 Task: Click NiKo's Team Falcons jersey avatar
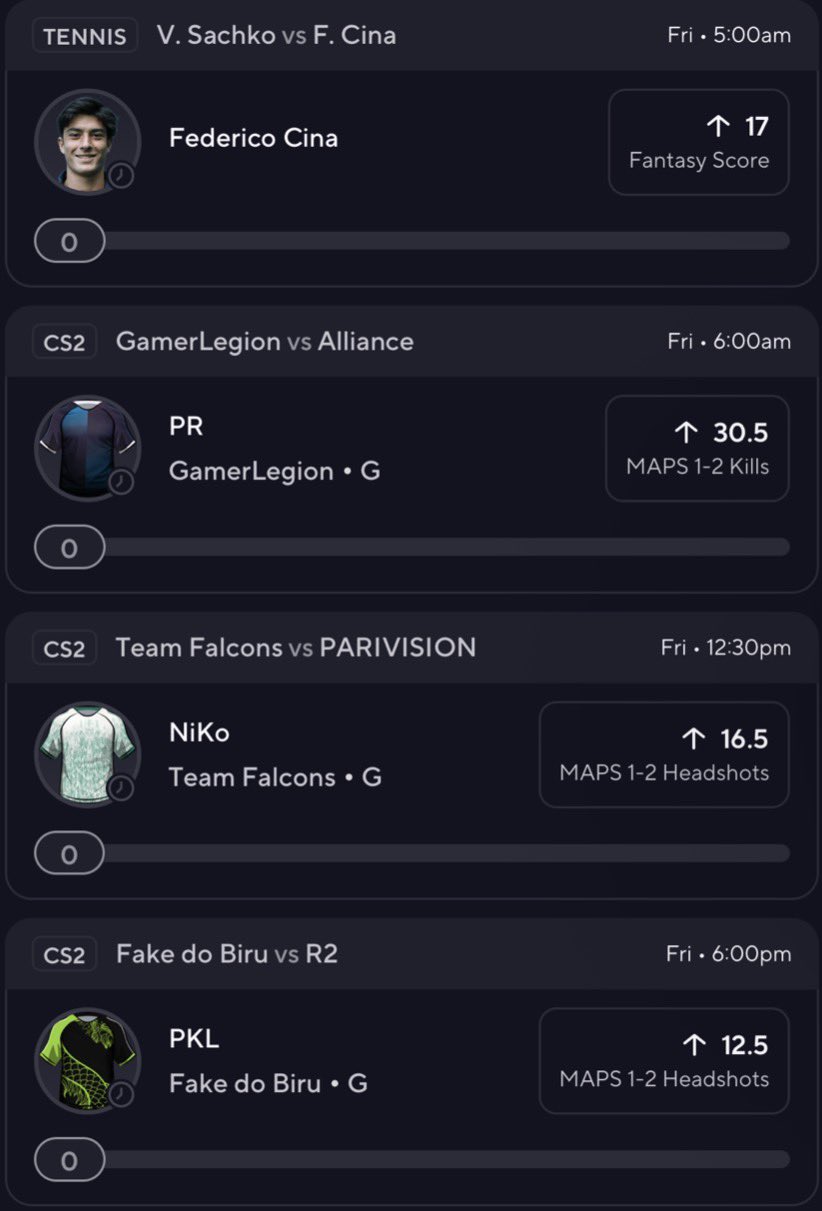tap(87, 754)
